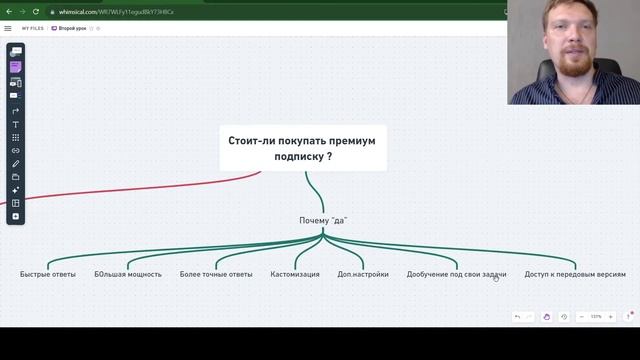Select the Кастомизация node

(x=295, y=274)
